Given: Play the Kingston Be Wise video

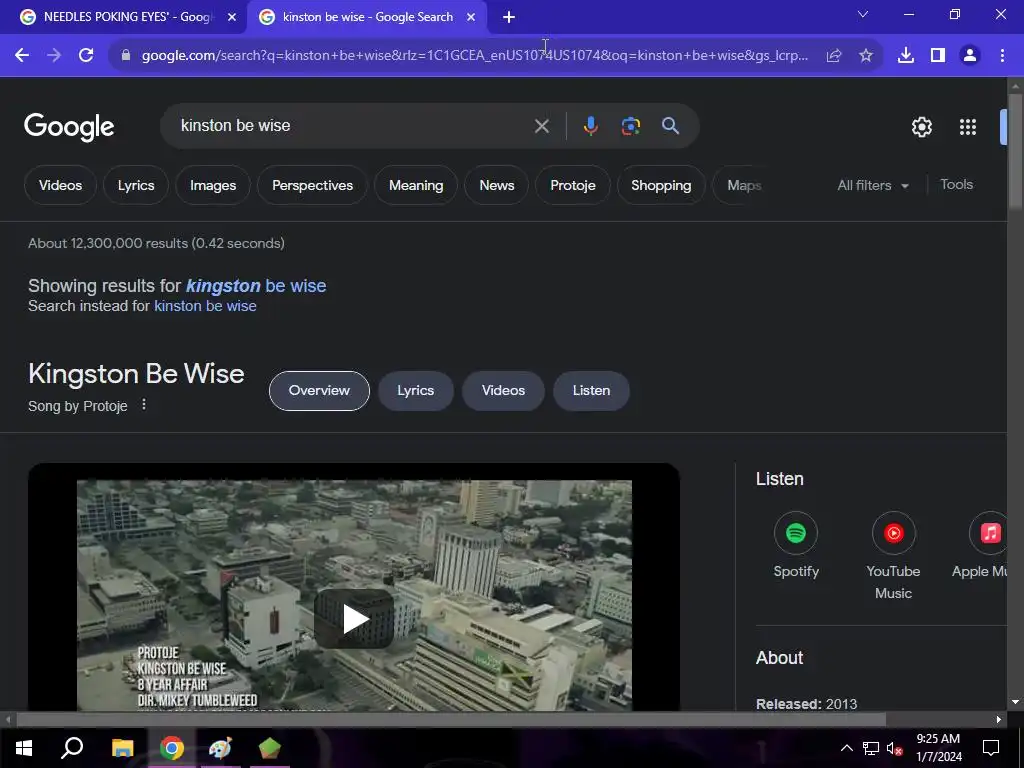Looking at the screenshot, I should 354,618.
